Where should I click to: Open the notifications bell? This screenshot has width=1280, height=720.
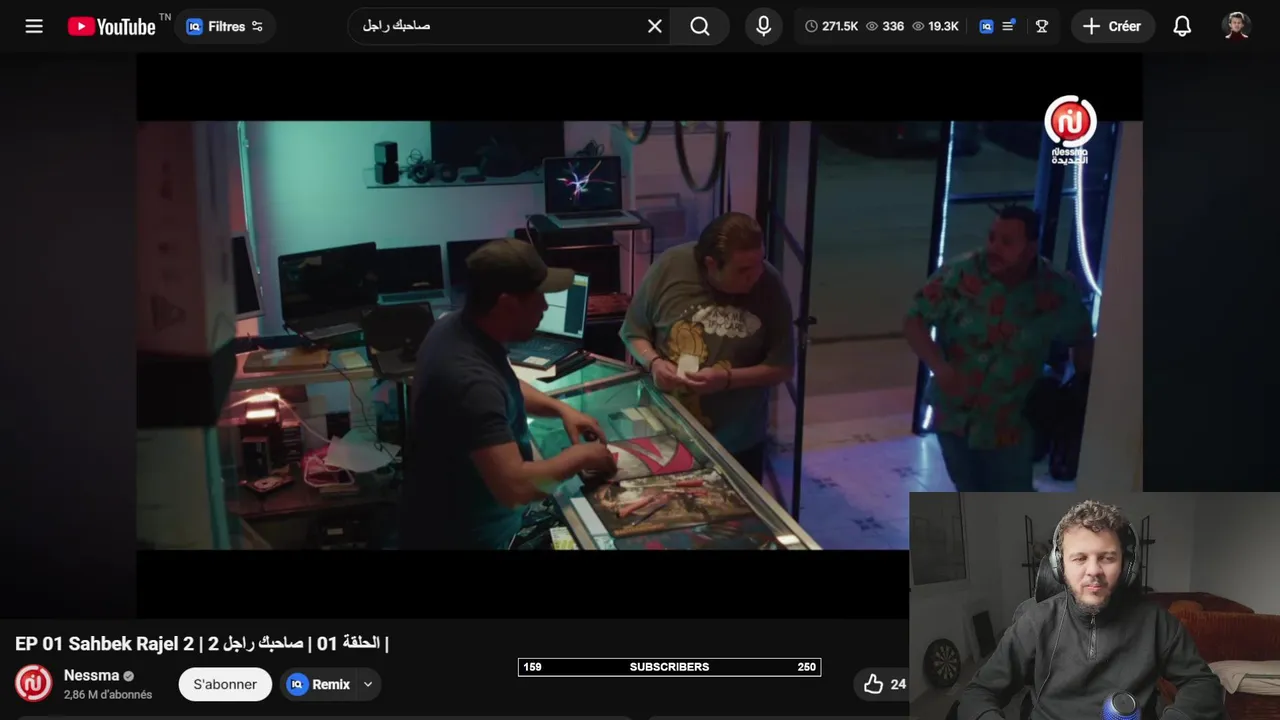coord(1182,26)
